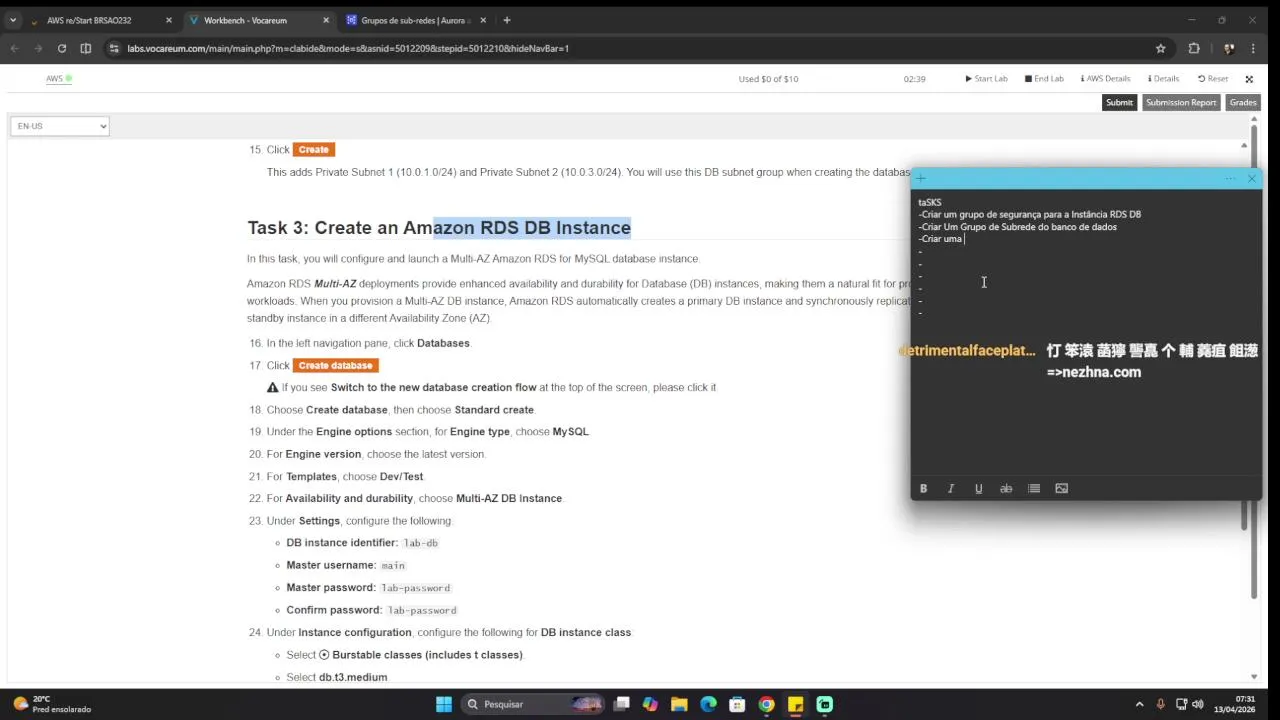Click the 'lab-db' identifier value
1280x720 pixels.
point(420,543)
